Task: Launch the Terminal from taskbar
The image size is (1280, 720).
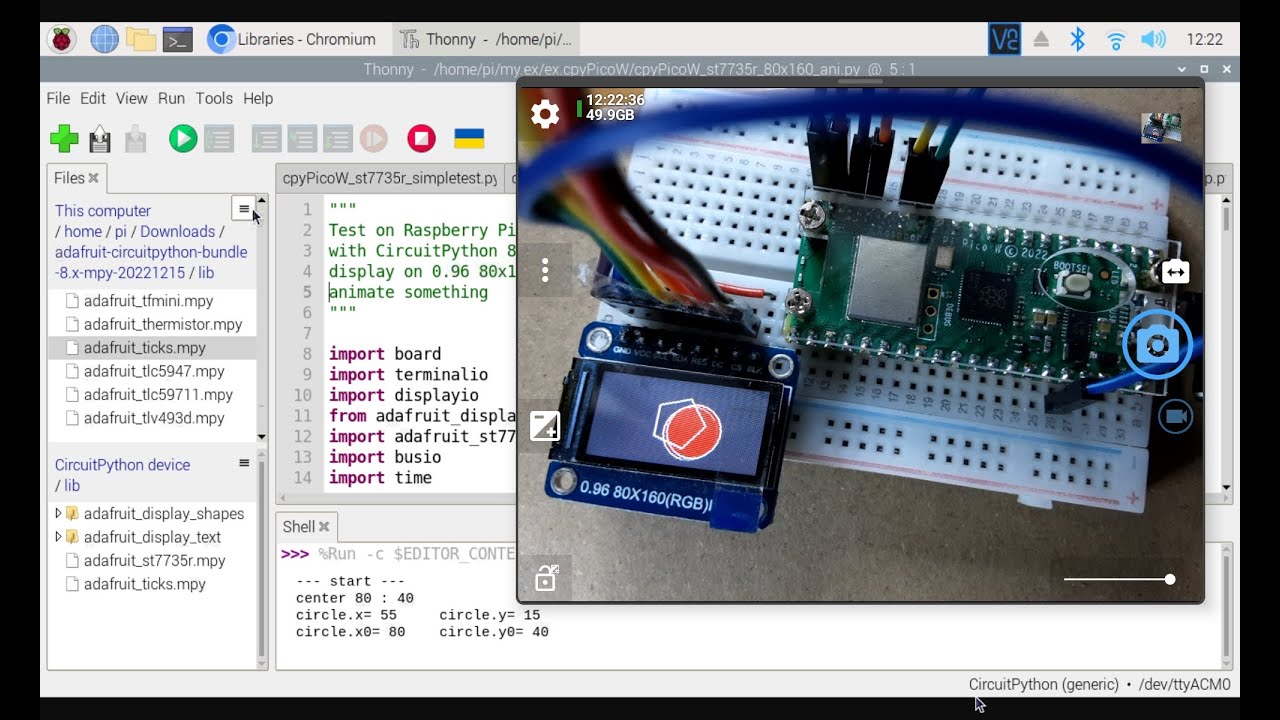Action: [x=178, y=39]
